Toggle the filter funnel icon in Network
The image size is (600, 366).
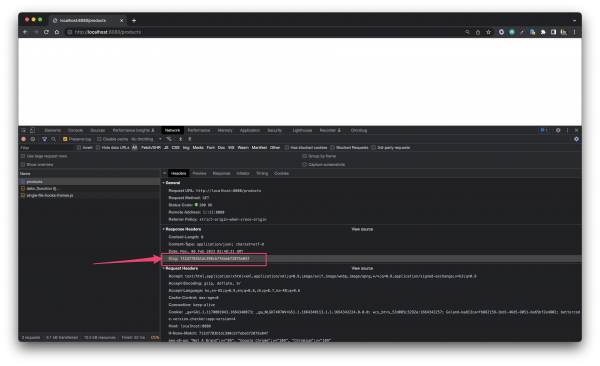pyautogui.click(x=44, y=139)
